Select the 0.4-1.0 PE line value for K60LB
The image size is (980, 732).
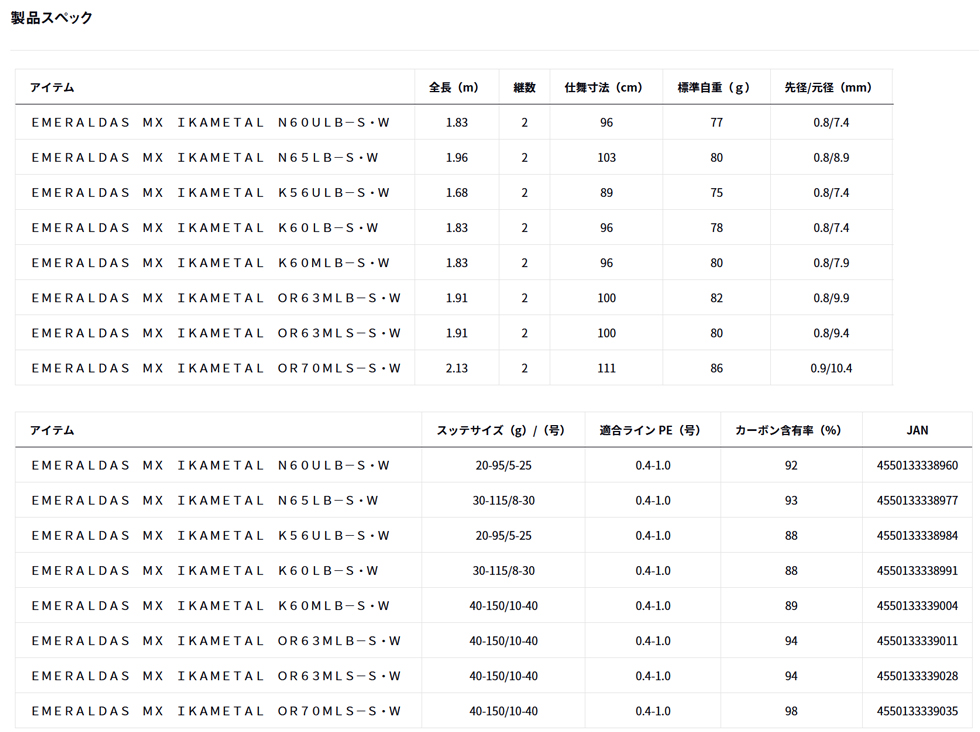pyautogui.click(x=653, y=571)
